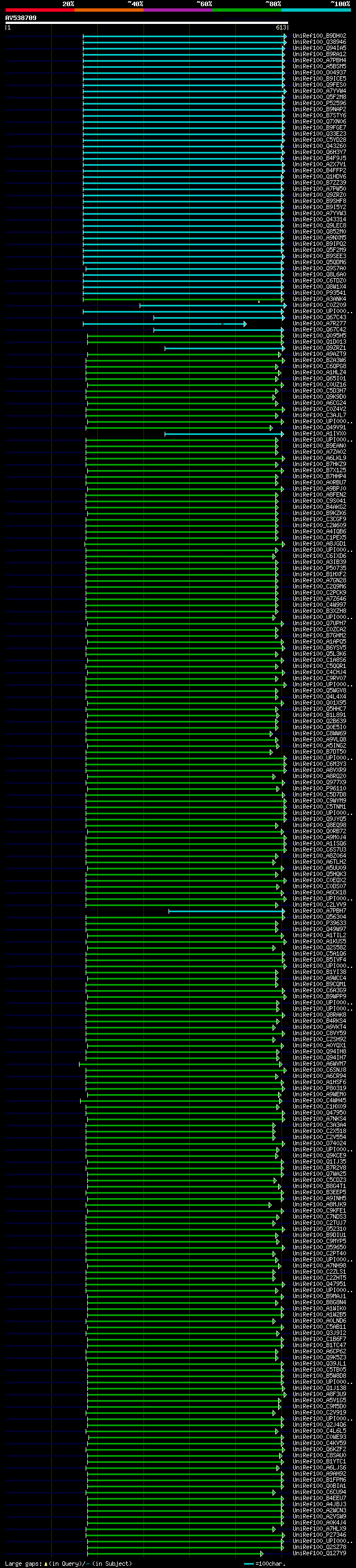Screen dimensions: 356x1568
Task: Open the hit UniRef100_B9RA12
Action: [x=319, y=54]
